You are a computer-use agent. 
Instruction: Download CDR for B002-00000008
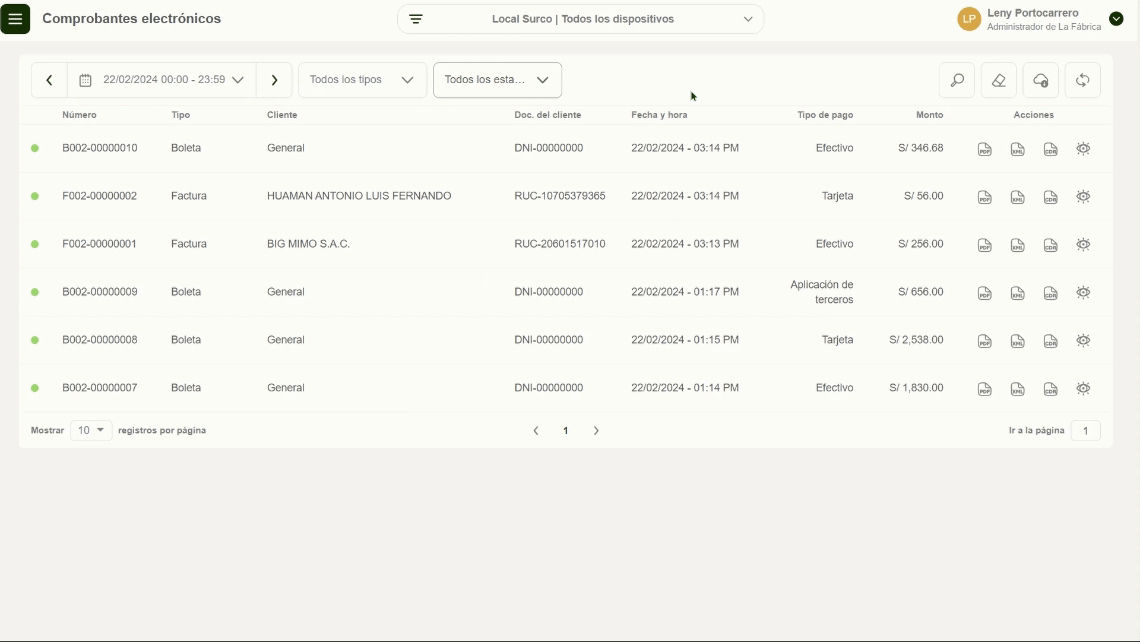tap(1051, 341)
